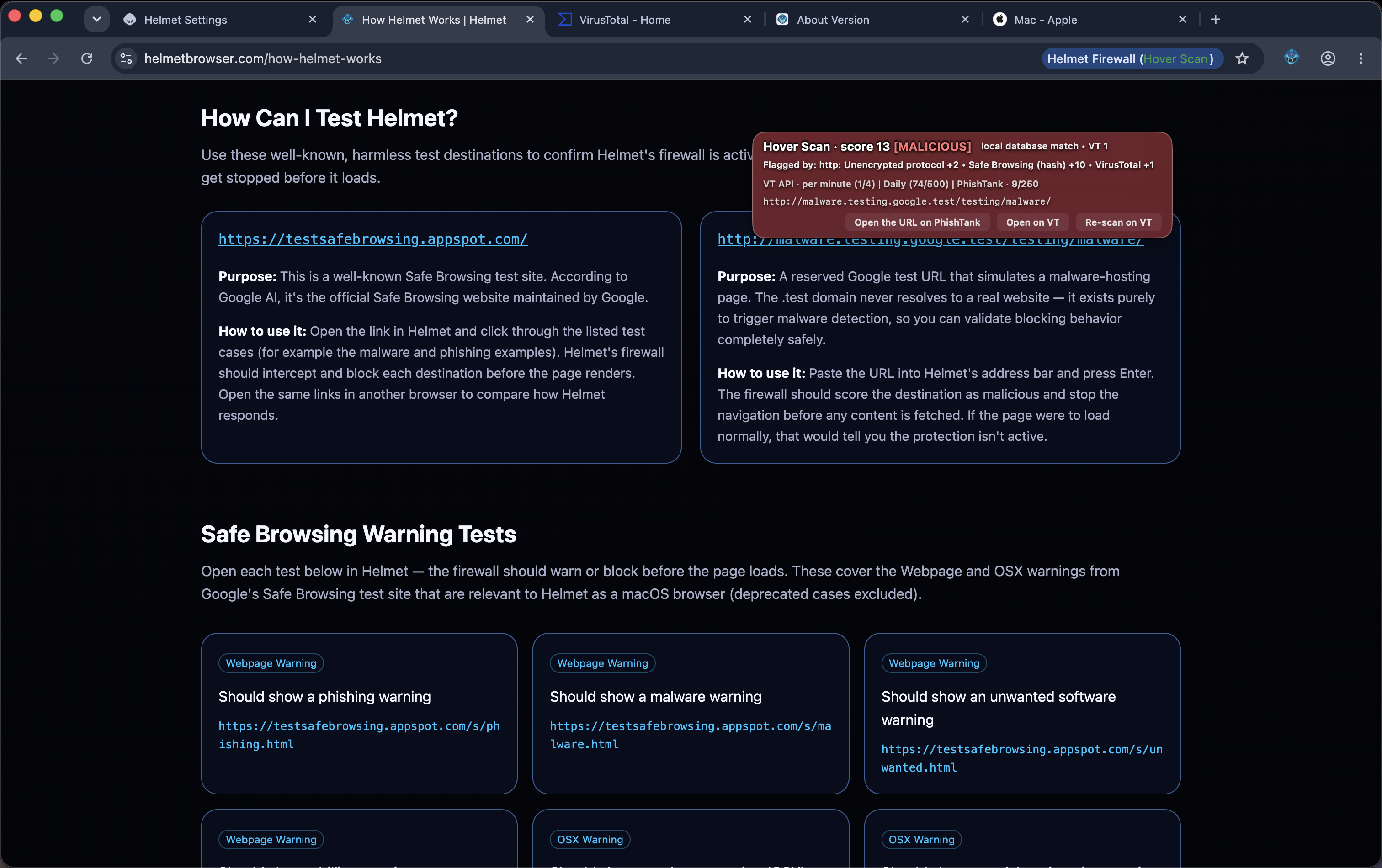1382x868 pixels.
Task: Open the malware.html test link
Action: pos(691,735)
